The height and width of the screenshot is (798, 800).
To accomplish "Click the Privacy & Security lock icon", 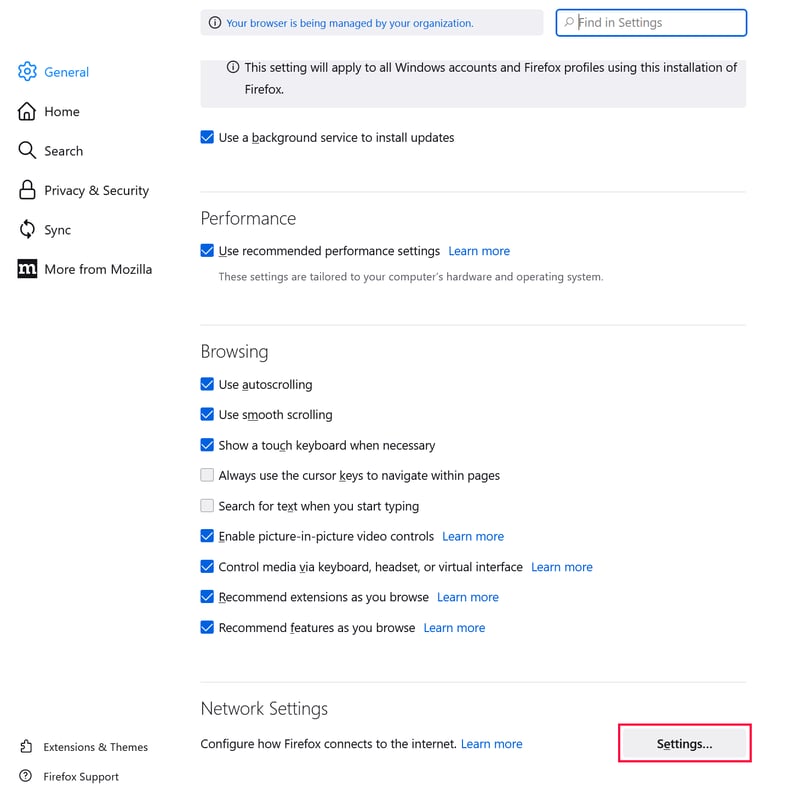I will (27, 190).
